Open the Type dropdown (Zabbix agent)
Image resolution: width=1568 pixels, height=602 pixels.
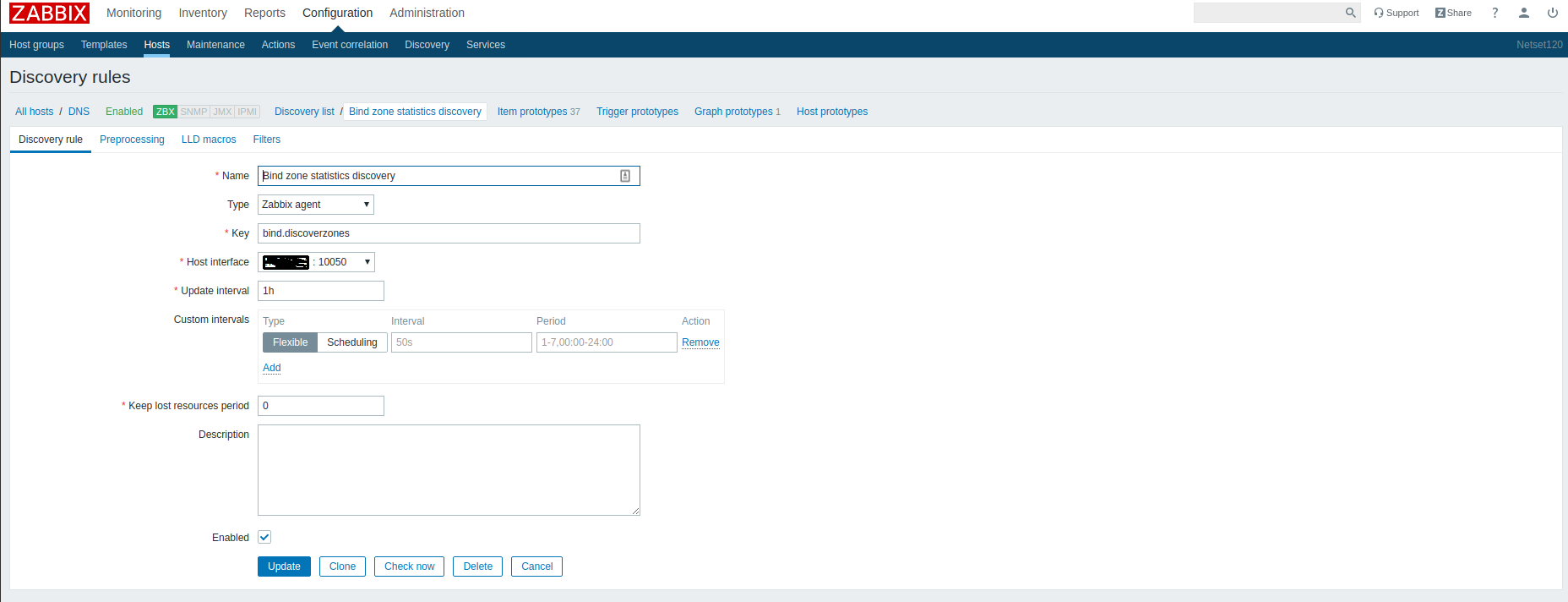(316, 205)
